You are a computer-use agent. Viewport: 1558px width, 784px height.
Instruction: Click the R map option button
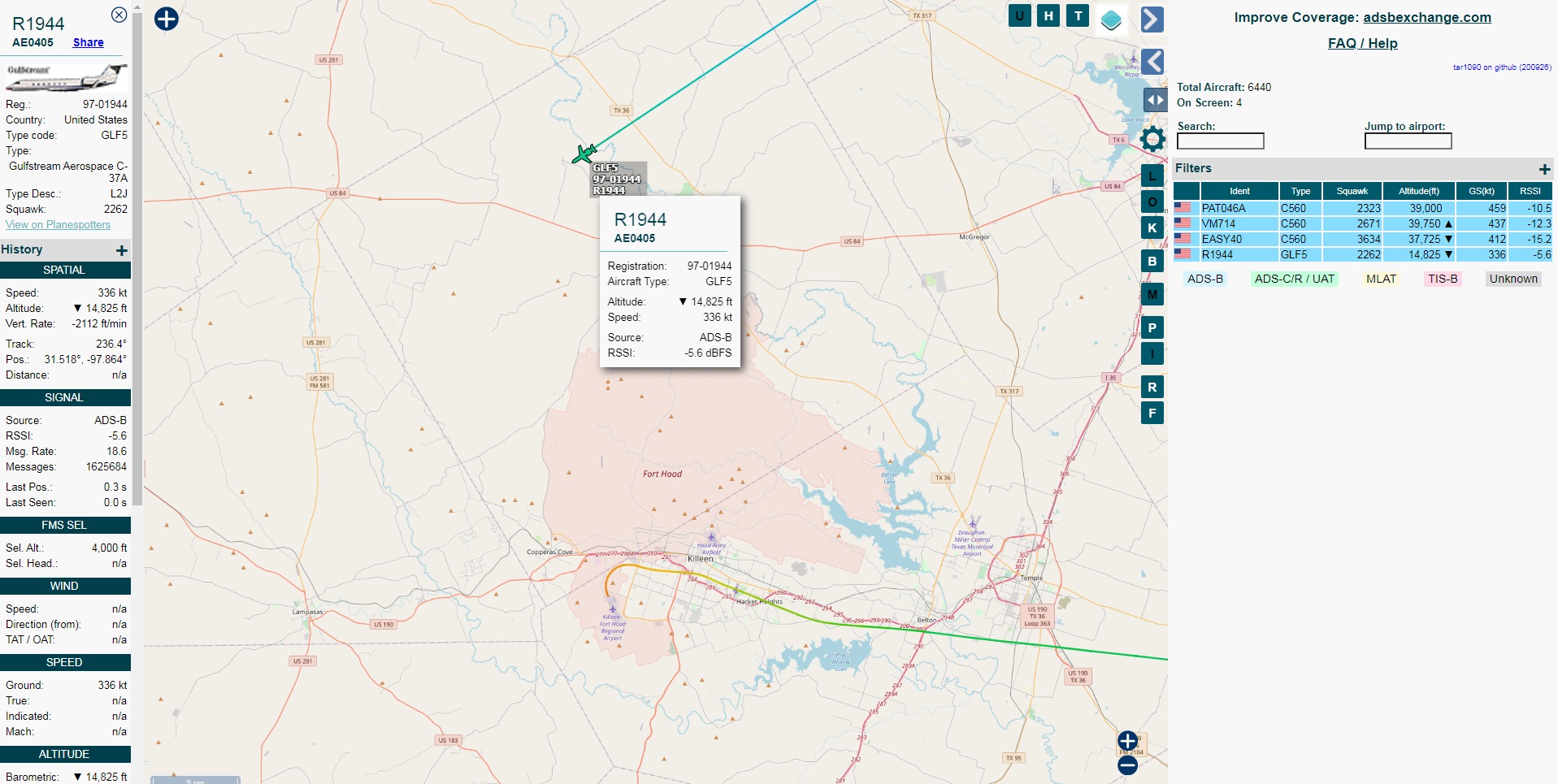point(1152,387)
